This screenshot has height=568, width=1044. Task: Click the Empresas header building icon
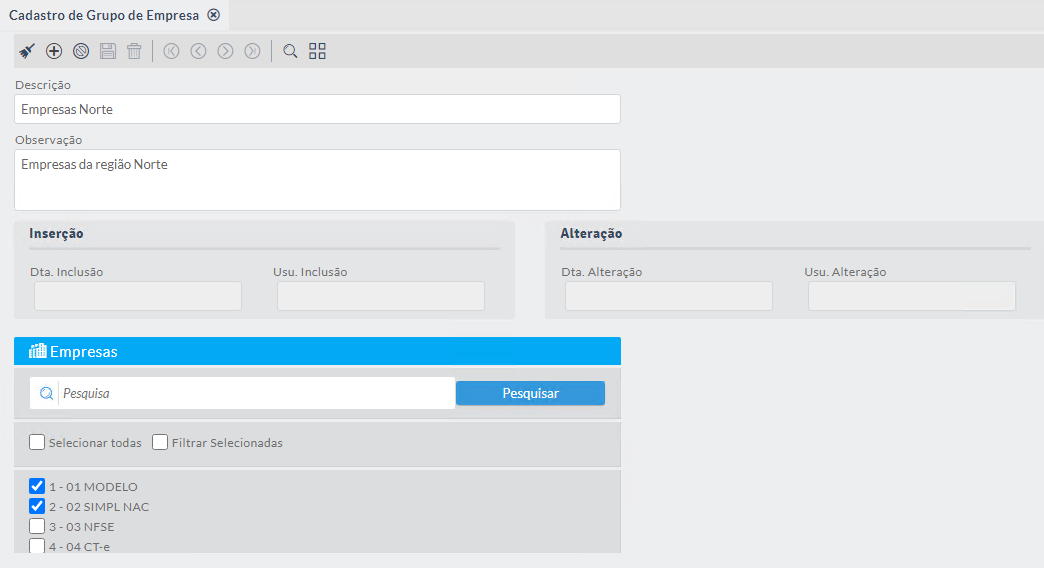pos(37,351)
